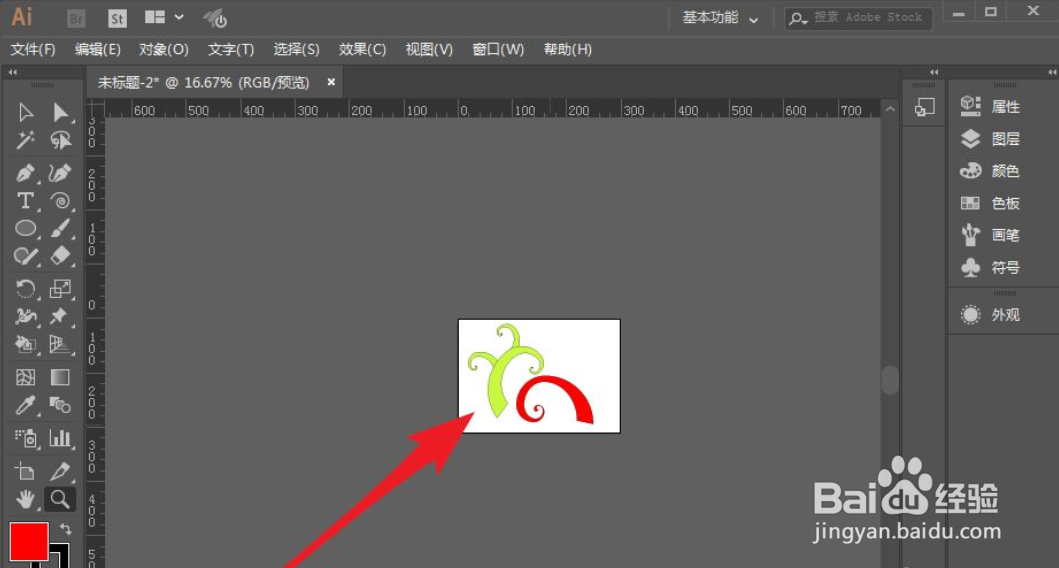
Task: Select the Perspective Grid tool
Action: pyautogui.click(x=60, y=344)
